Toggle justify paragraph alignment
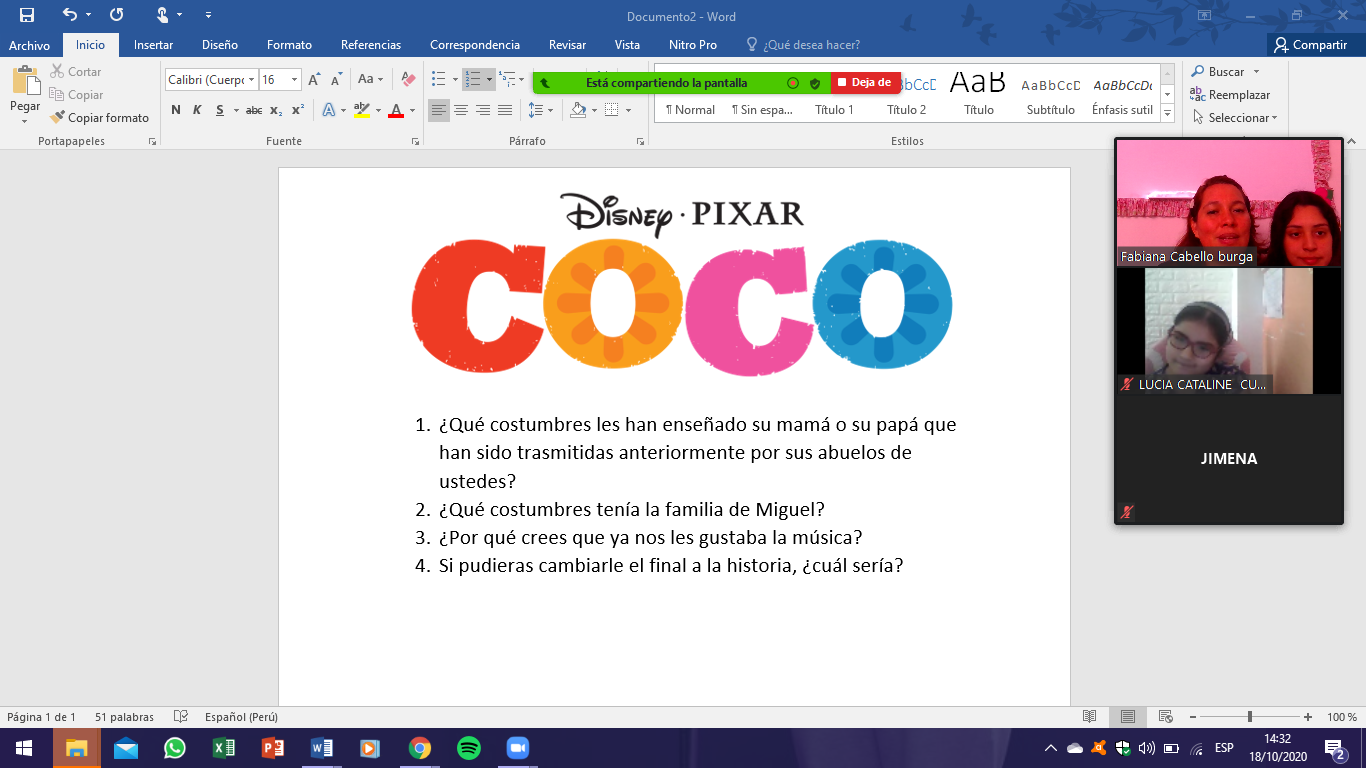 pyautogui.click(x=505, y=110)
